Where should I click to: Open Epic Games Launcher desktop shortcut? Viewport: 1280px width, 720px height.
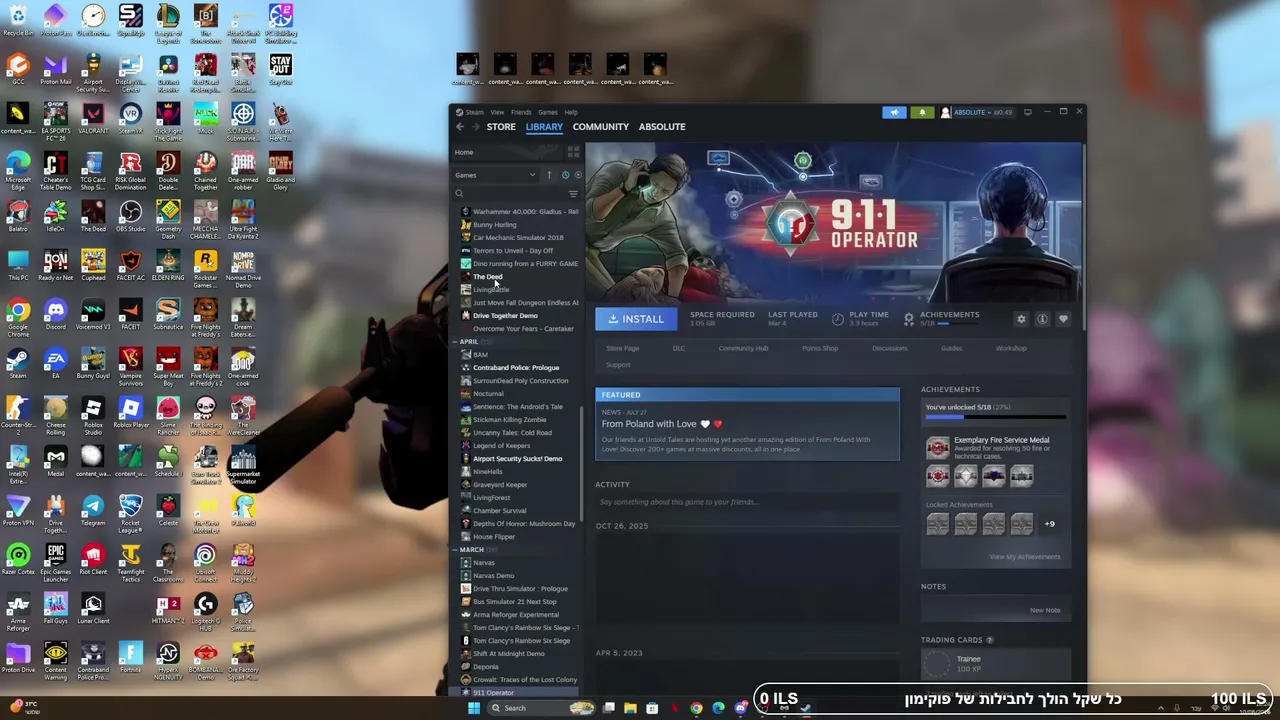[x=55, y=564]
